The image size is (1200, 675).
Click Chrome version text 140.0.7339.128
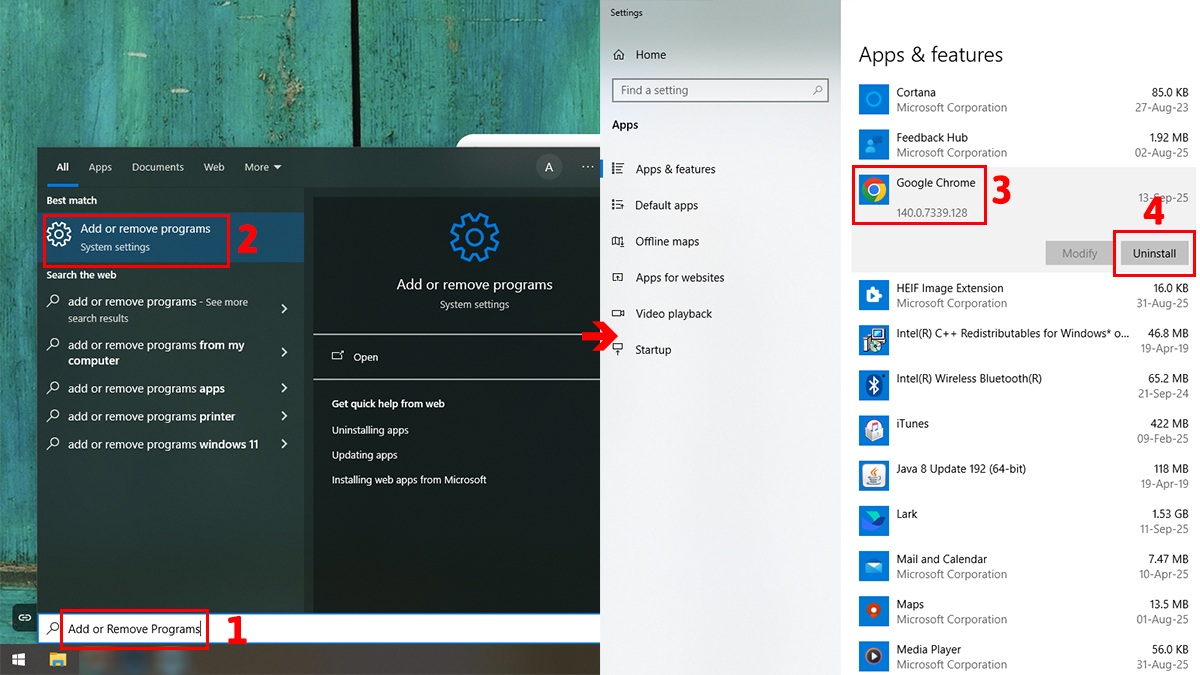(x=932, y=213)
